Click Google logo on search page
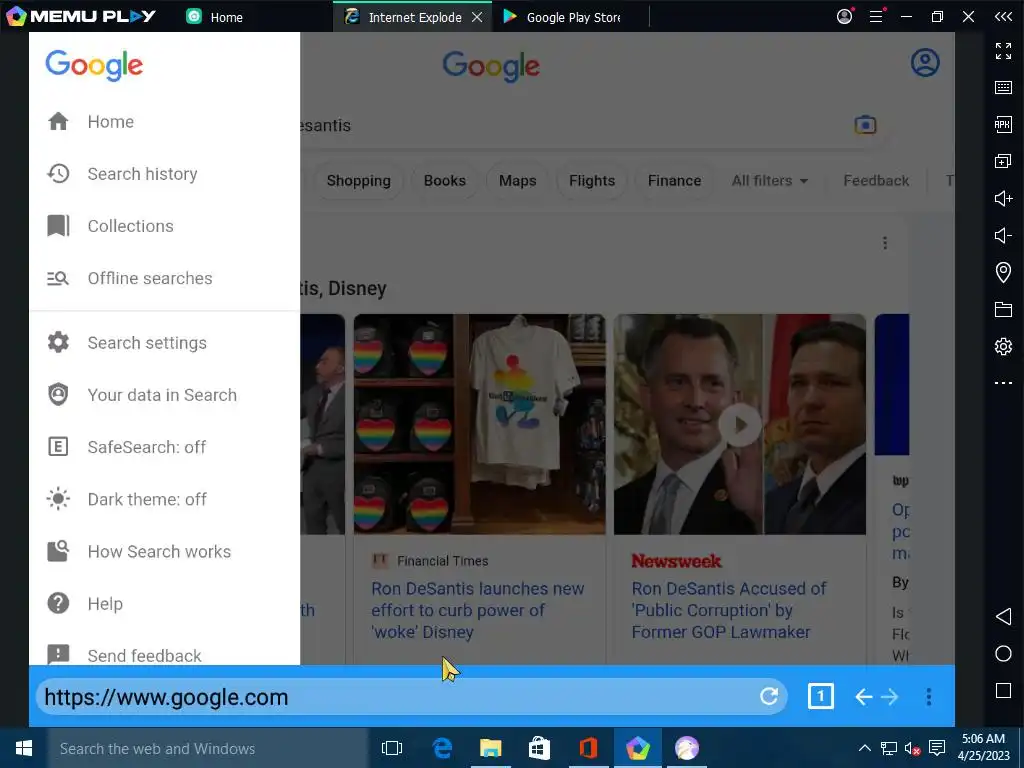1024x768 pixels. [491, 66]
